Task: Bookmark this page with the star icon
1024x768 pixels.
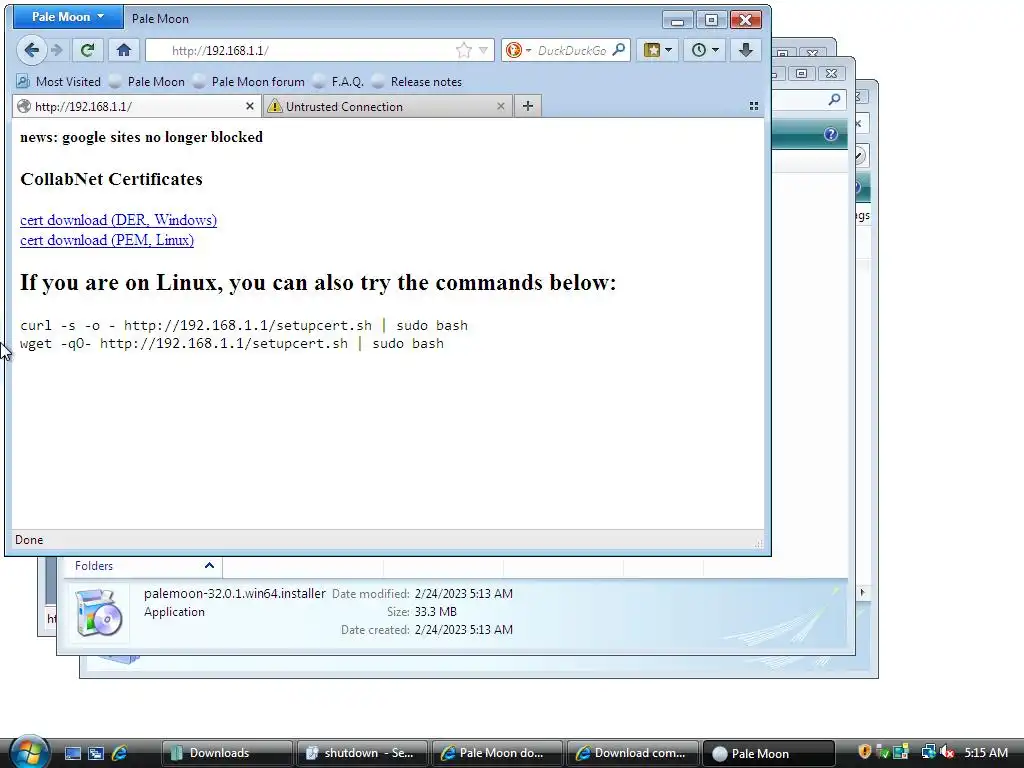Action: click(x=463, y=50)
